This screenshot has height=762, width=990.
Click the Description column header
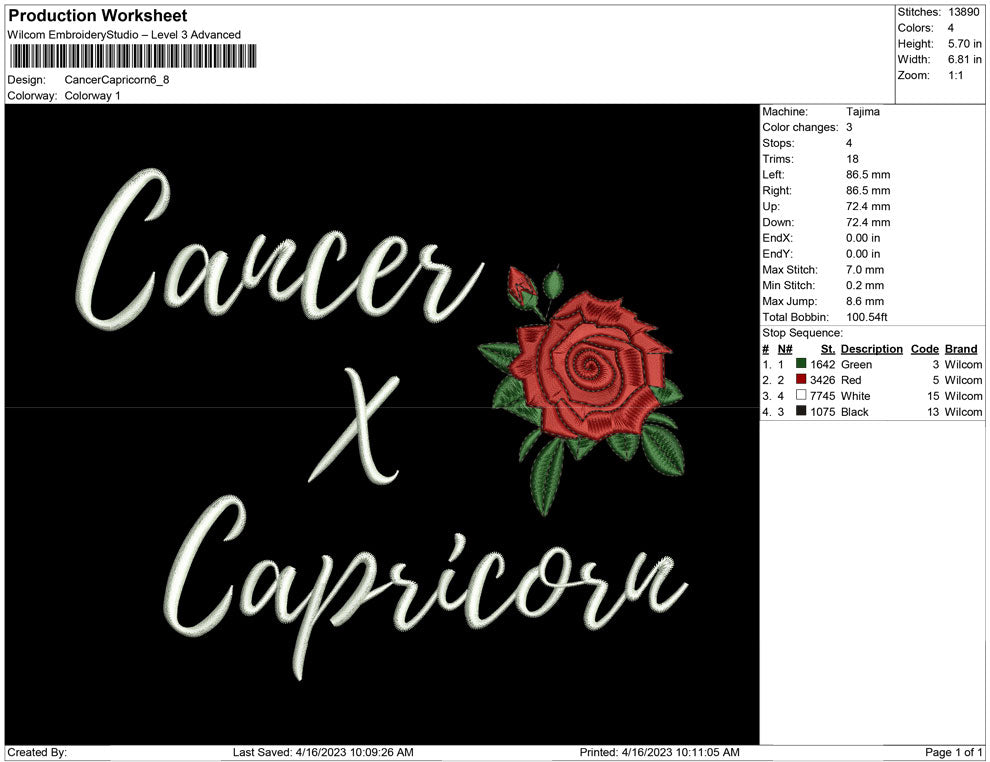(x=870, y=348)
